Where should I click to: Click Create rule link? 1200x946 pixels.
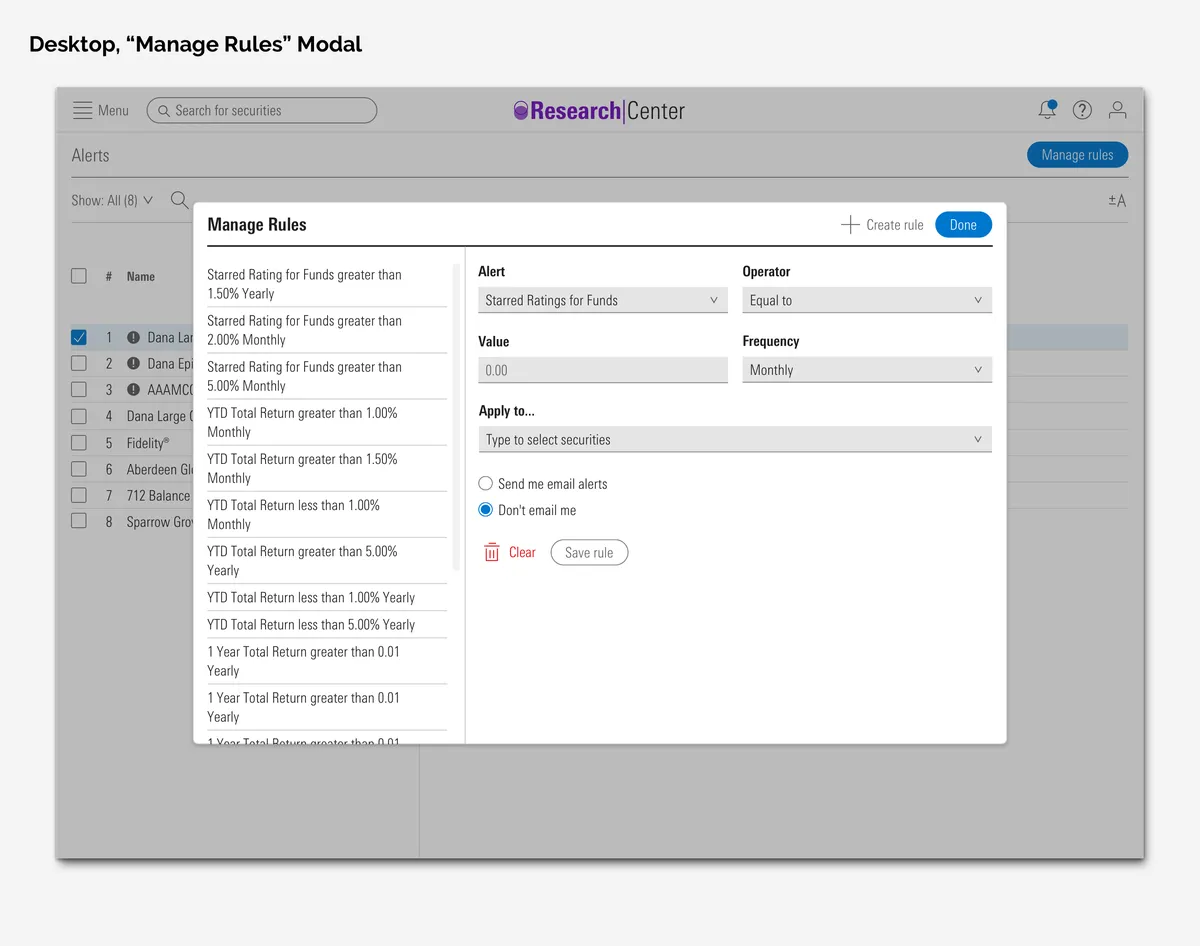point(894,225)
